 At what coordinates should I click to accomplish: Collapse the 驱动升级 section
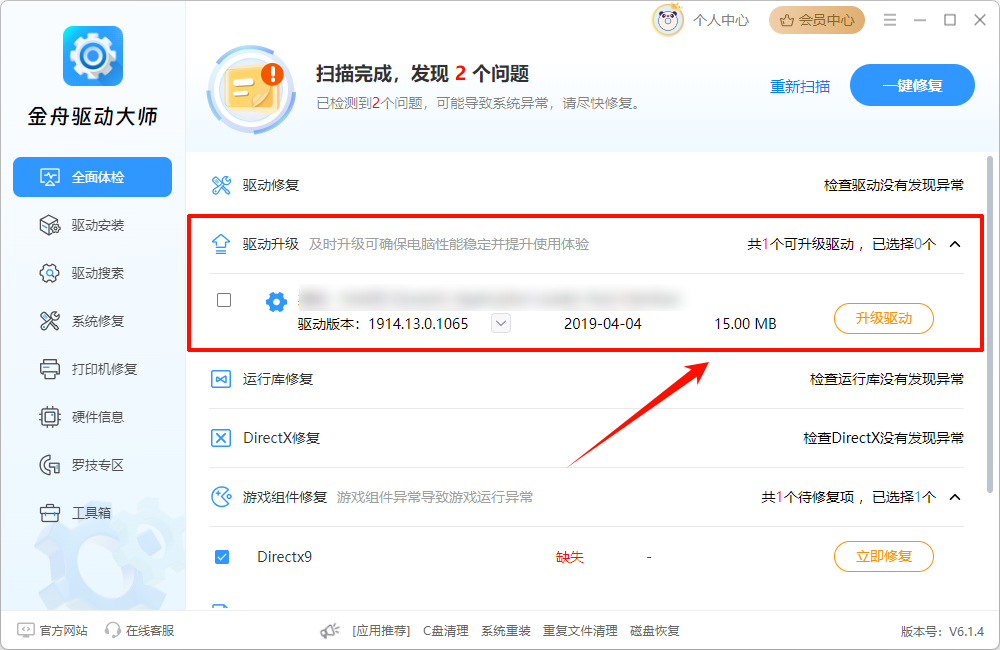954,244
